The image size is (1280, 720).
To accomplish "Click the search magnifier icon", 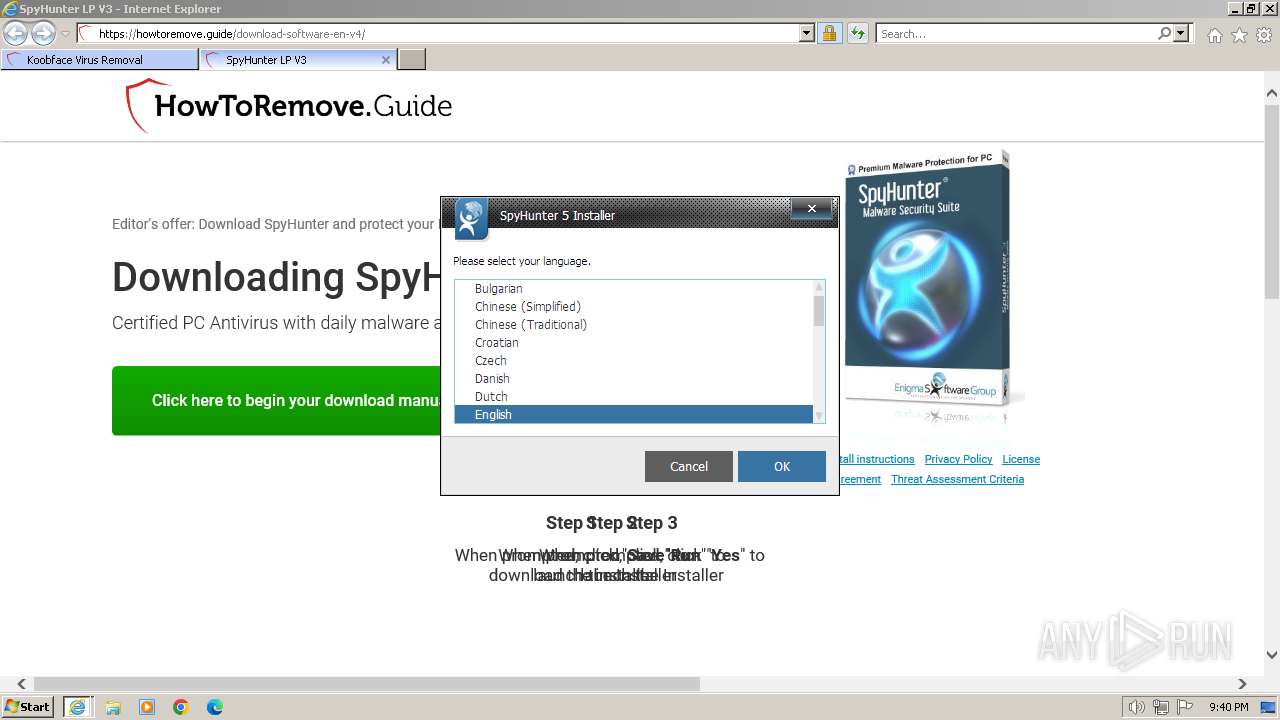I will (1164, 34).
